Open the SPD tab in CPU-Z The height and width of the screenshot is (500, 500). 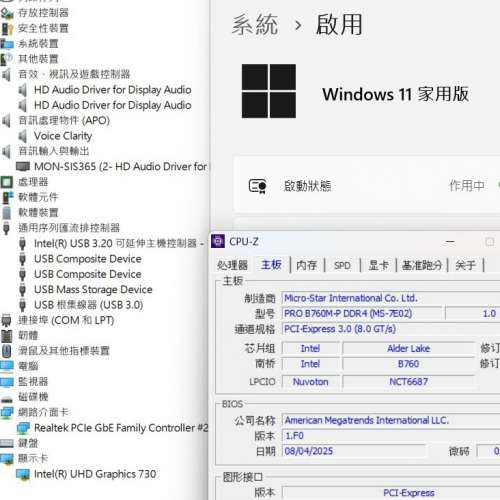[342, 265]
